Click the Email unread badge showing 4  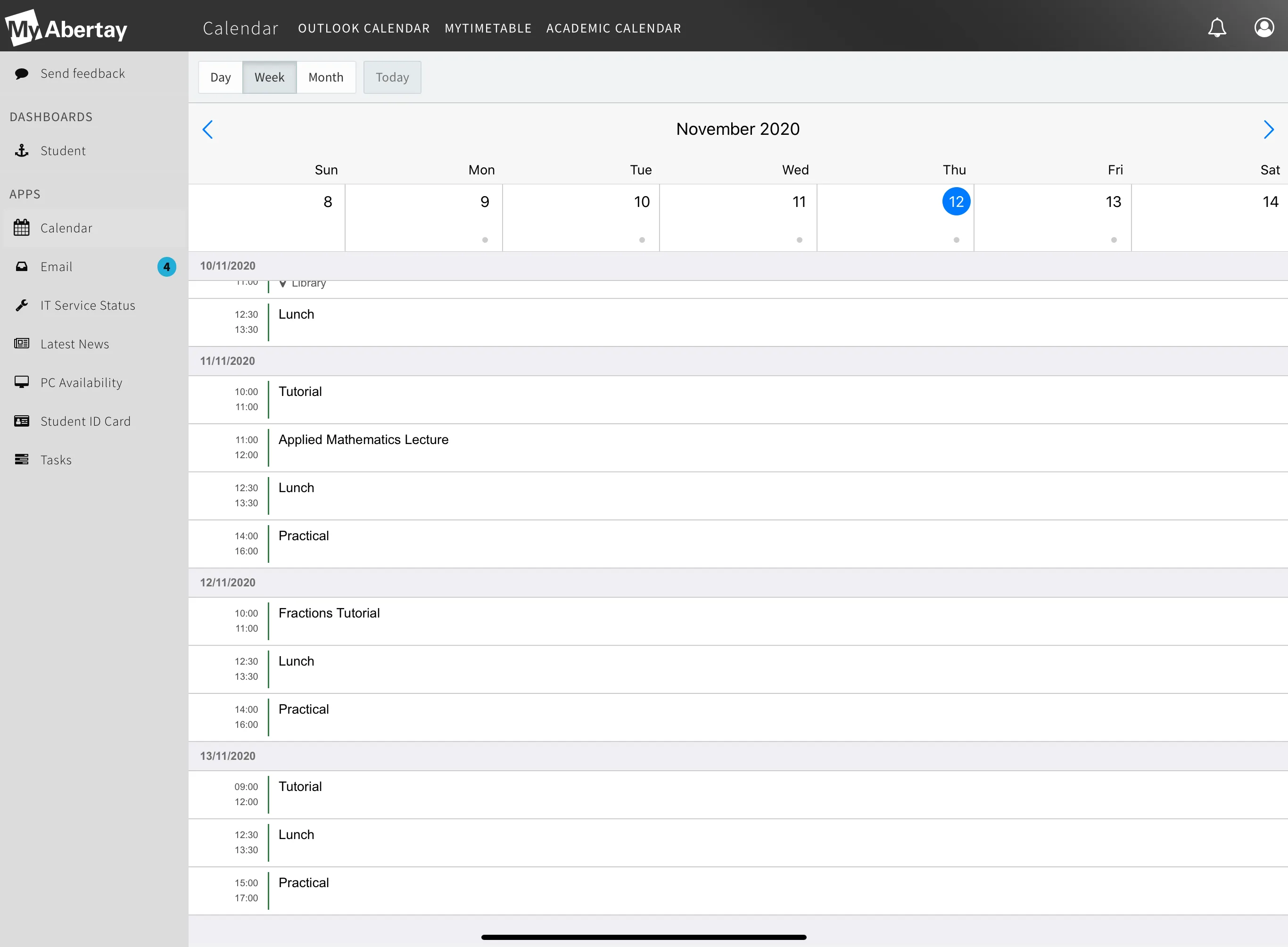coord(167,266)
